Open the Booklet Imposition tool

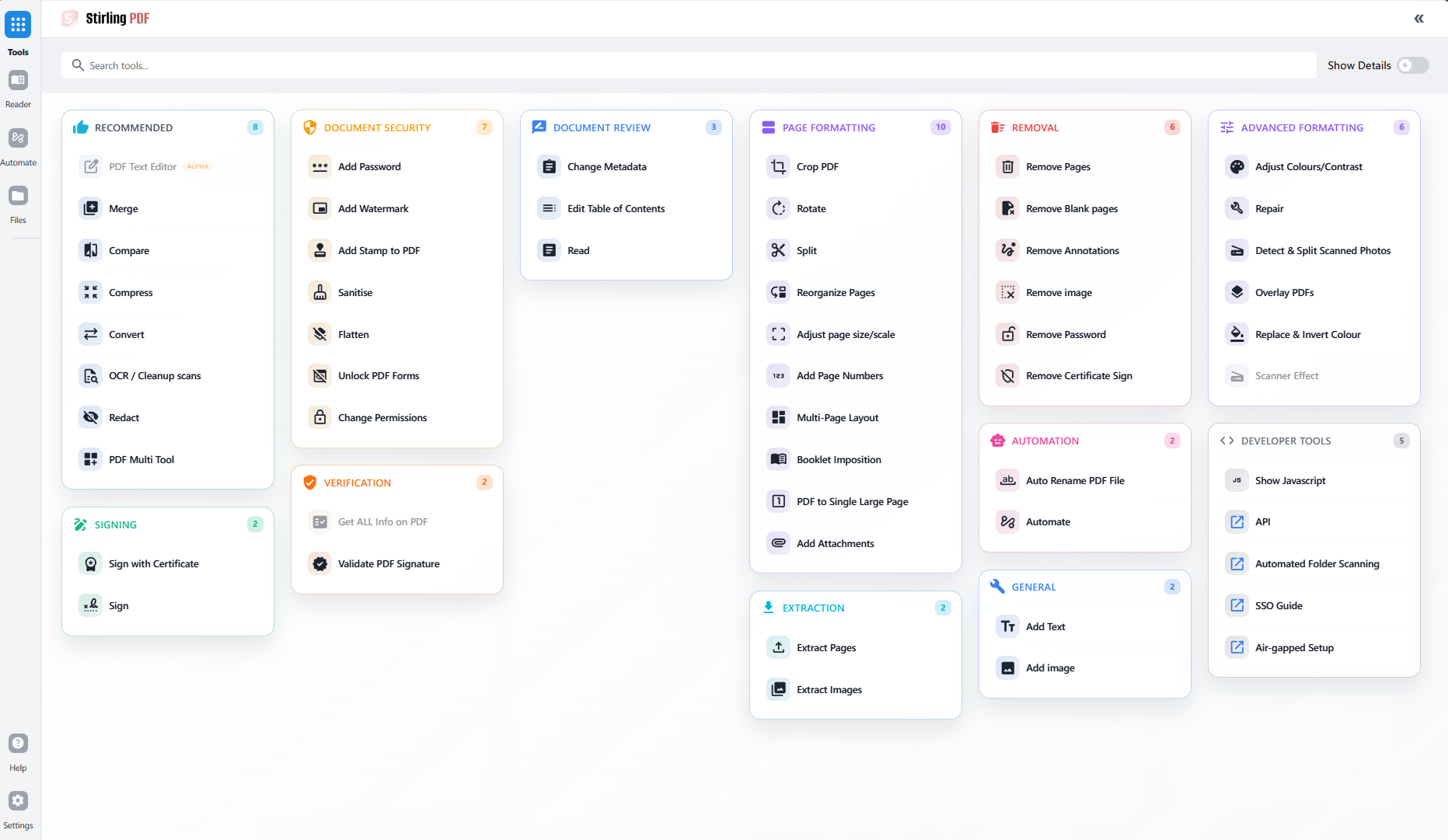pos(839,459)
